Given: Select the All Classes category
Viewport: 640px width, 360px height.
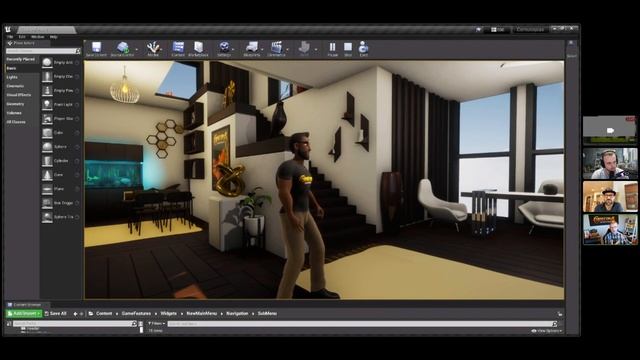Looking at the screenshot, I should click(16, 122).
